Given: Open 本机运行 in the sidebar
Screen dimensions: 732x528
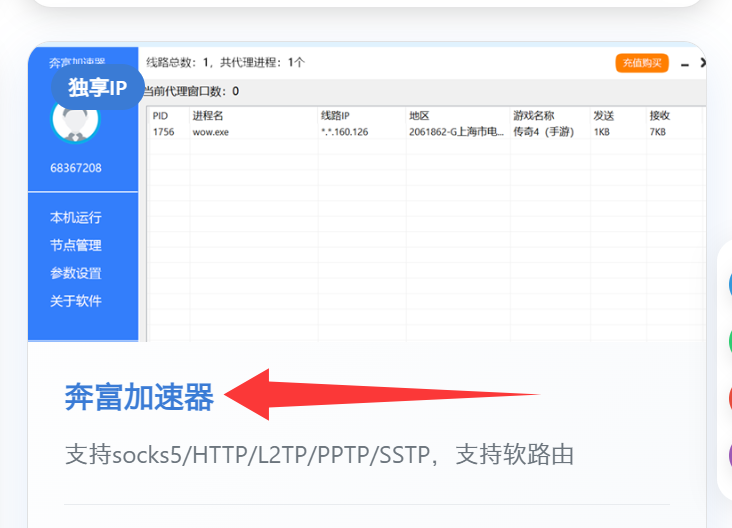Looking at the screenshot, I should pyautogui.click(x=76, y=217).
